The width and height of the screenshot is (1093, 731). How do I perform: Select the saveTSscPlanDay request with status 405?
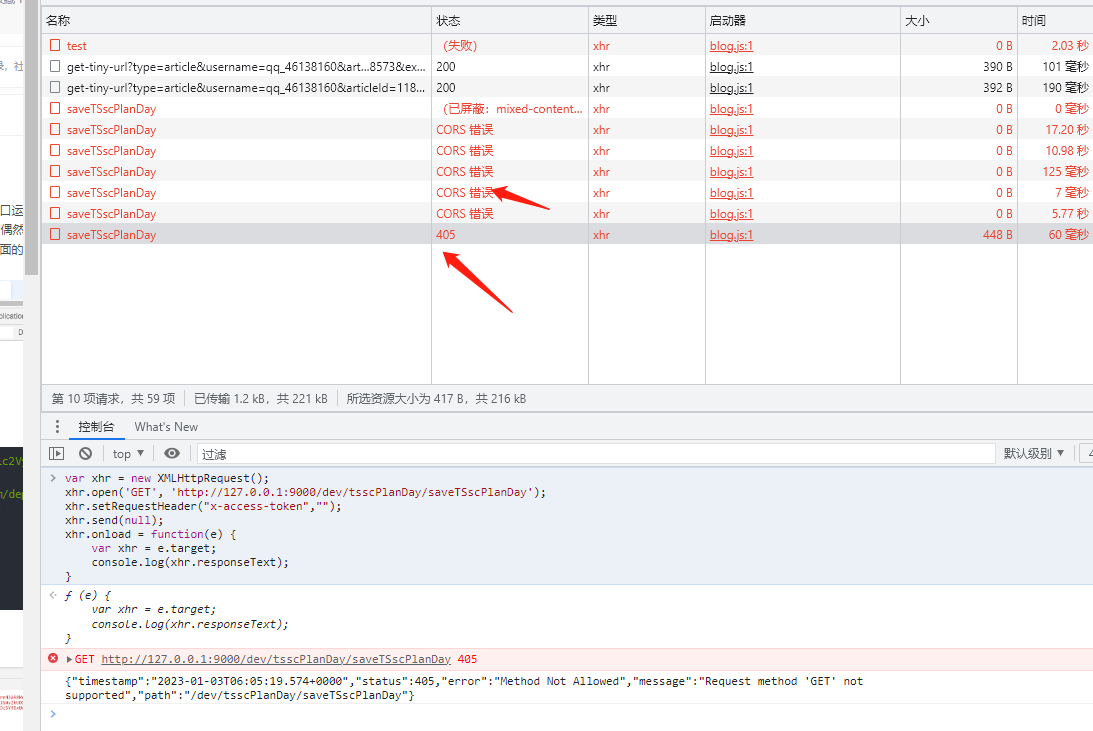[567, 234]
